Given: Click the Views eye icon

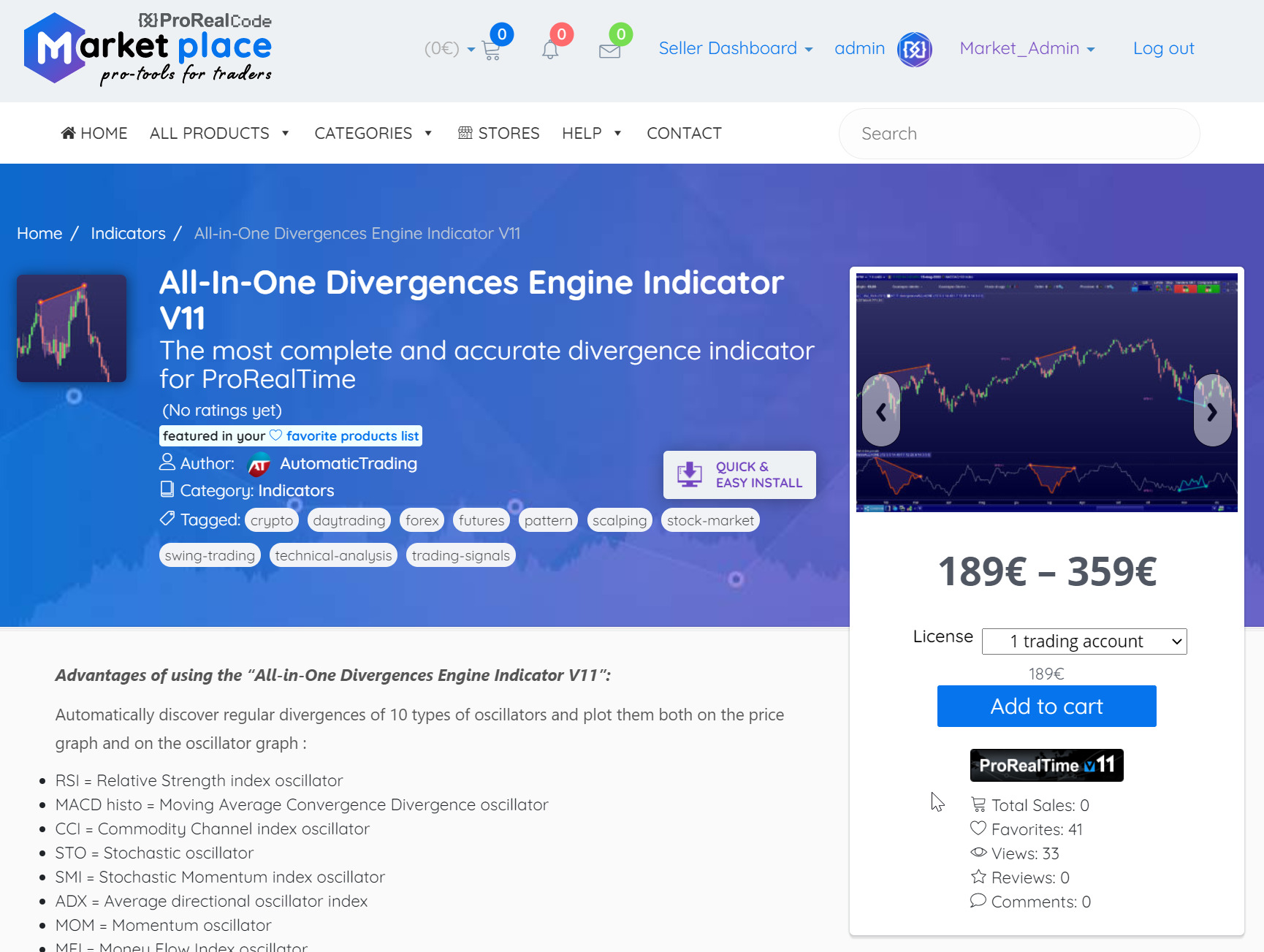Looking at the screenshot, I should (x=978, y=853).
